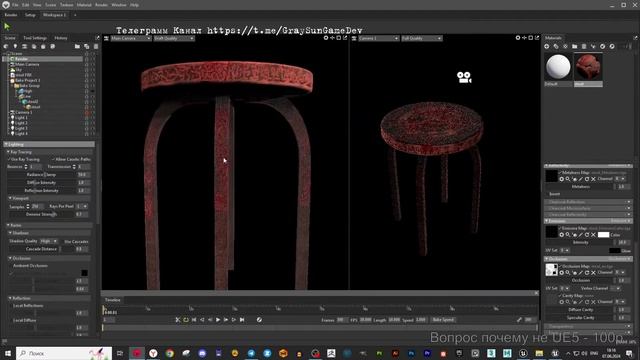Open the Full Quality dropdown
Viewport: 640px width, 360px height.
tap(422, 38)
